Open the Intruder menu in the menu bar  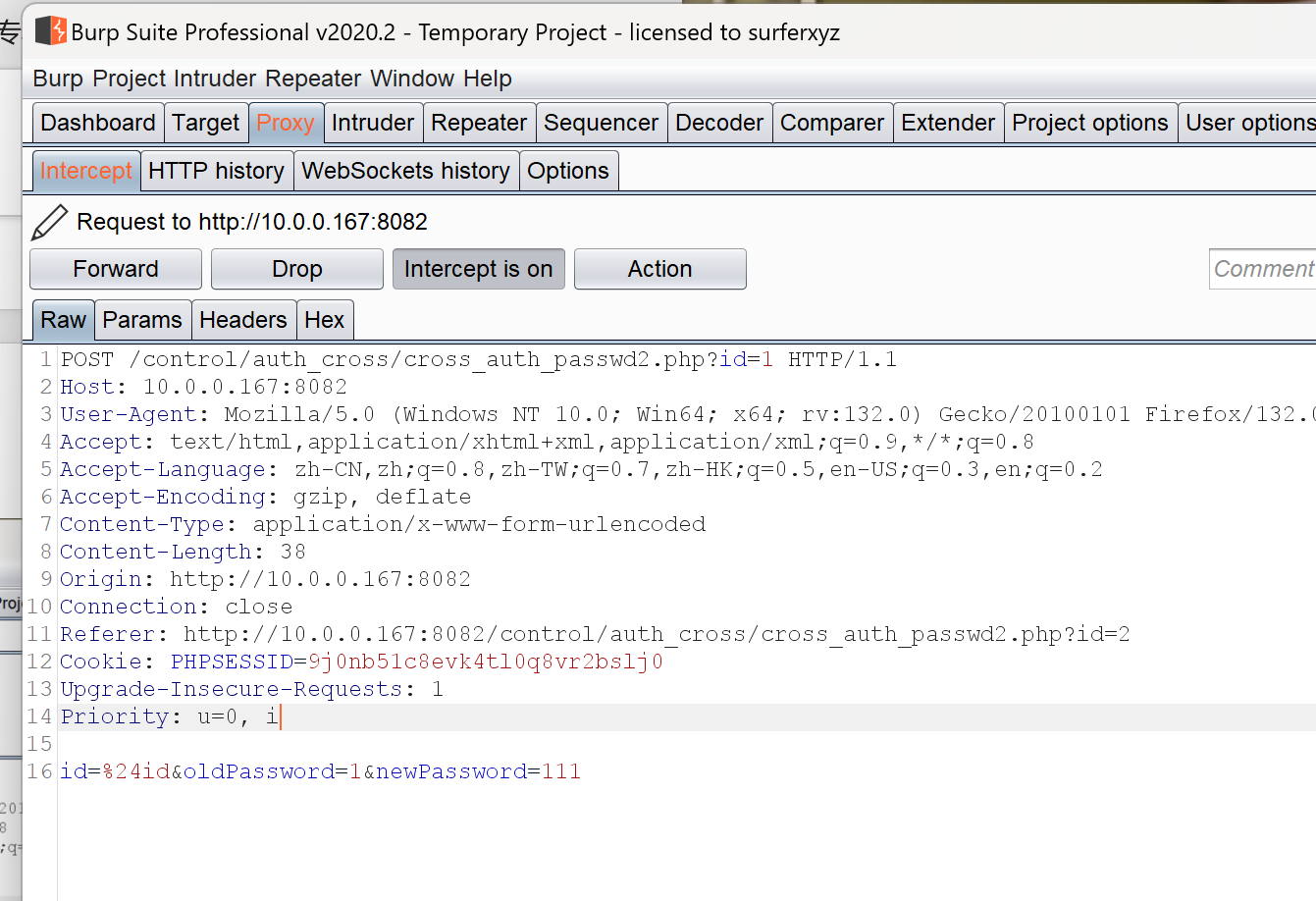coord(216,79)
